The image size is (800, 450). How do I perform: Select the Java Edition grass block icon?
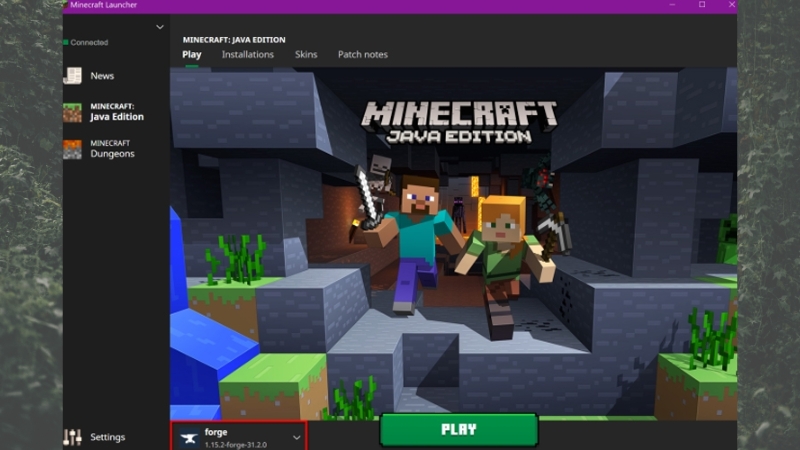pyautogui.click(x=72, y=112)
